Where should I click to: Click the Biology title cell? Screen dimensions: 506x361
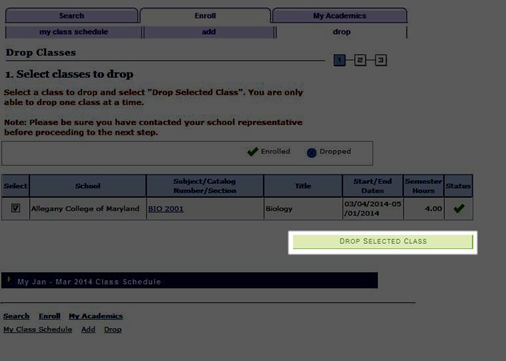coord(303,209)
